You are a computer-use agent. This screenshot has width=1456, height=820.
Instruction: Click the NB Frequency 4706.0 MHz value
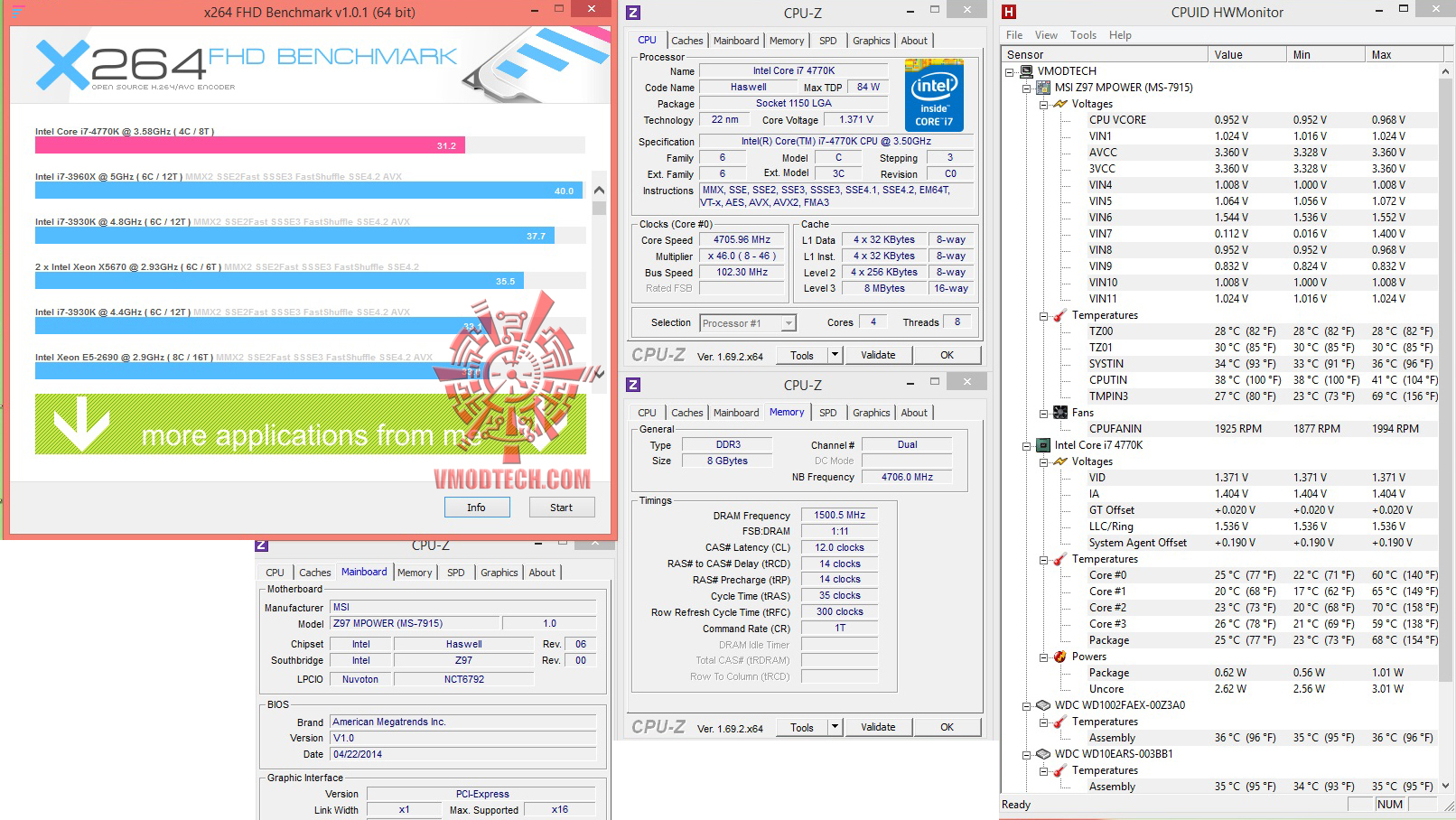[x=907, y=477]
